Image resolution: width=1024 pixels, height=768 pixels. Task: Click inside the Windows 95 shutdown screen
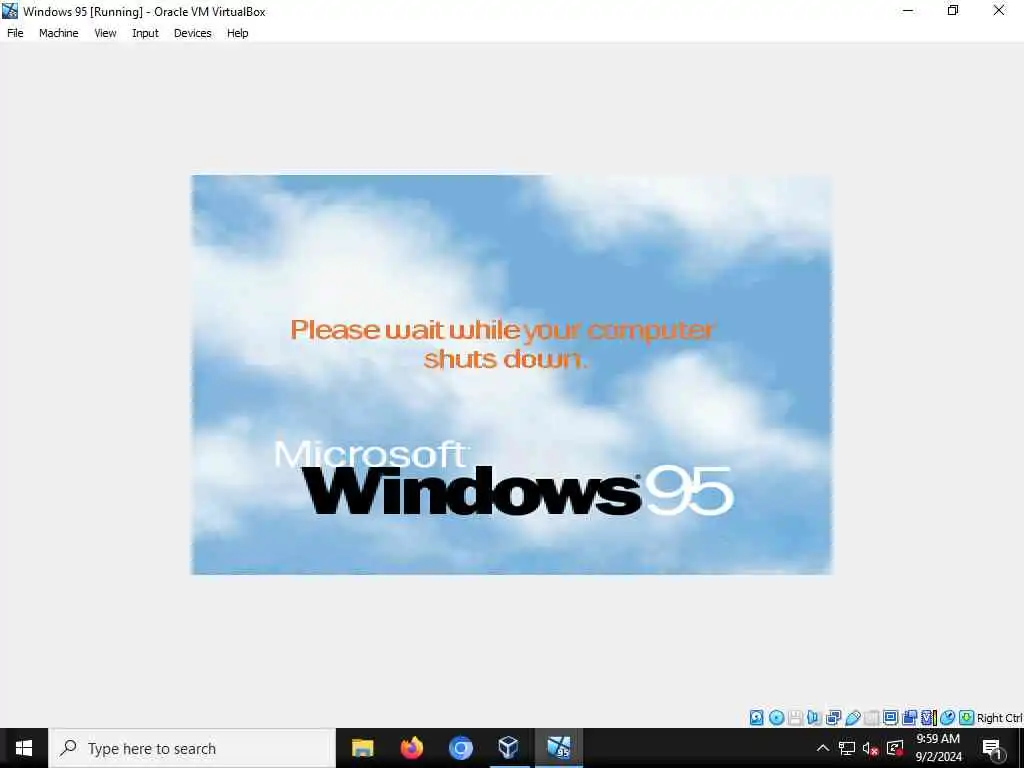(x=511, y=375)
